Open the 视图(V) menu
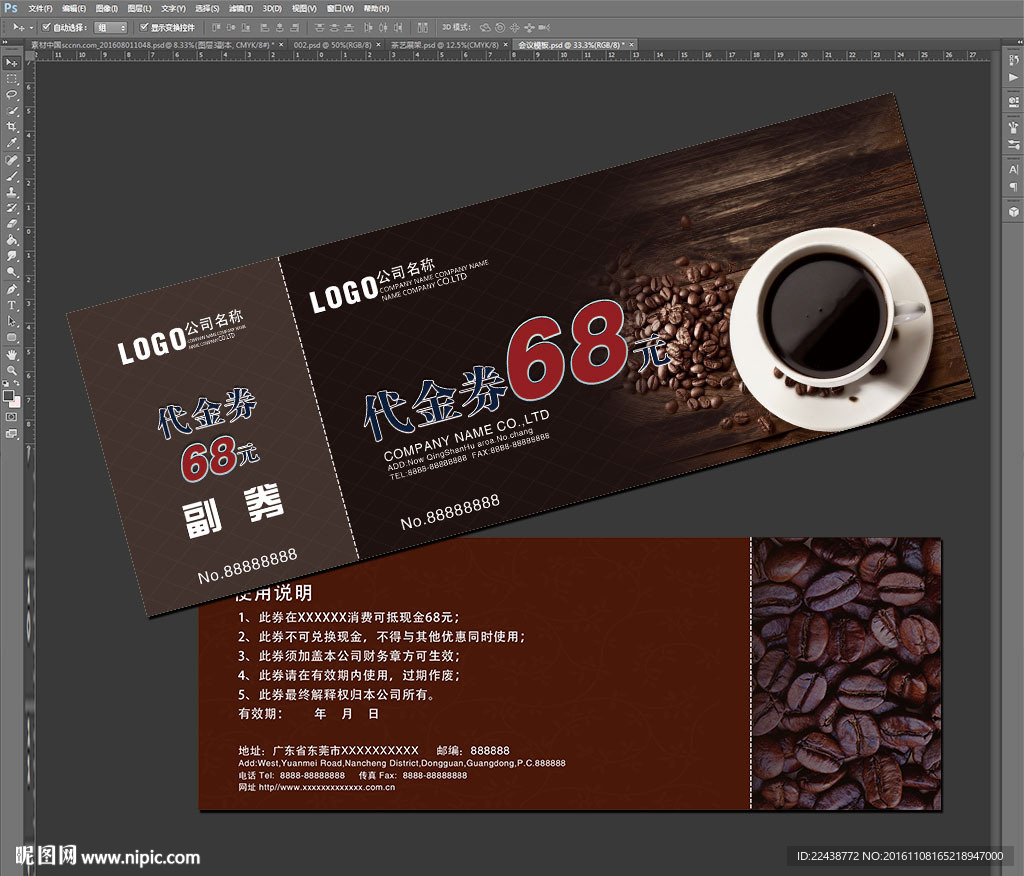This screenshot has width=1024, height=876. [x=304, y=8]
